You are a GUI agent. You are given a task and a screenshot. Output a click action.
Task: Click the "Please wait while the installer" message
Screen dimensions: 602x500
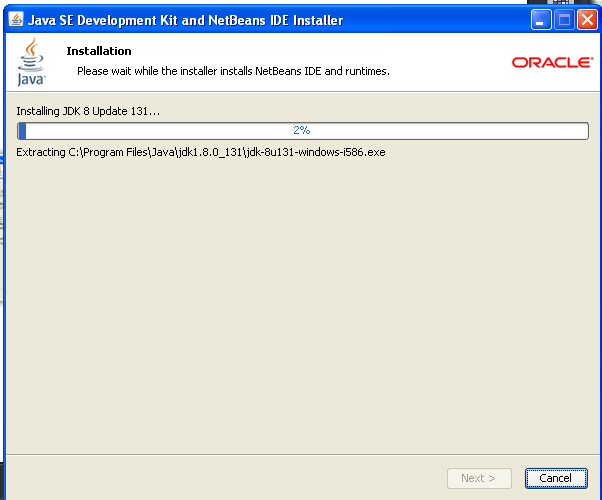(233, 71)
